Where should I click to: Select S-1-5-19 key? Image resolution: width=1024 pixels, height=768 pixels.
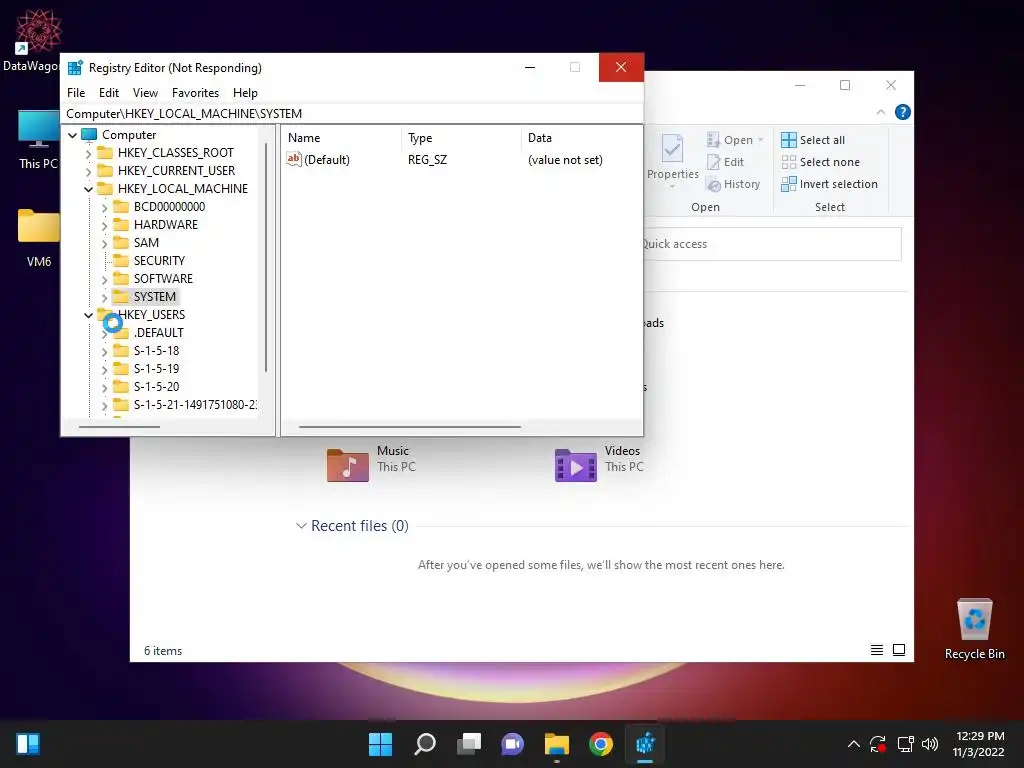click(156, 368)
